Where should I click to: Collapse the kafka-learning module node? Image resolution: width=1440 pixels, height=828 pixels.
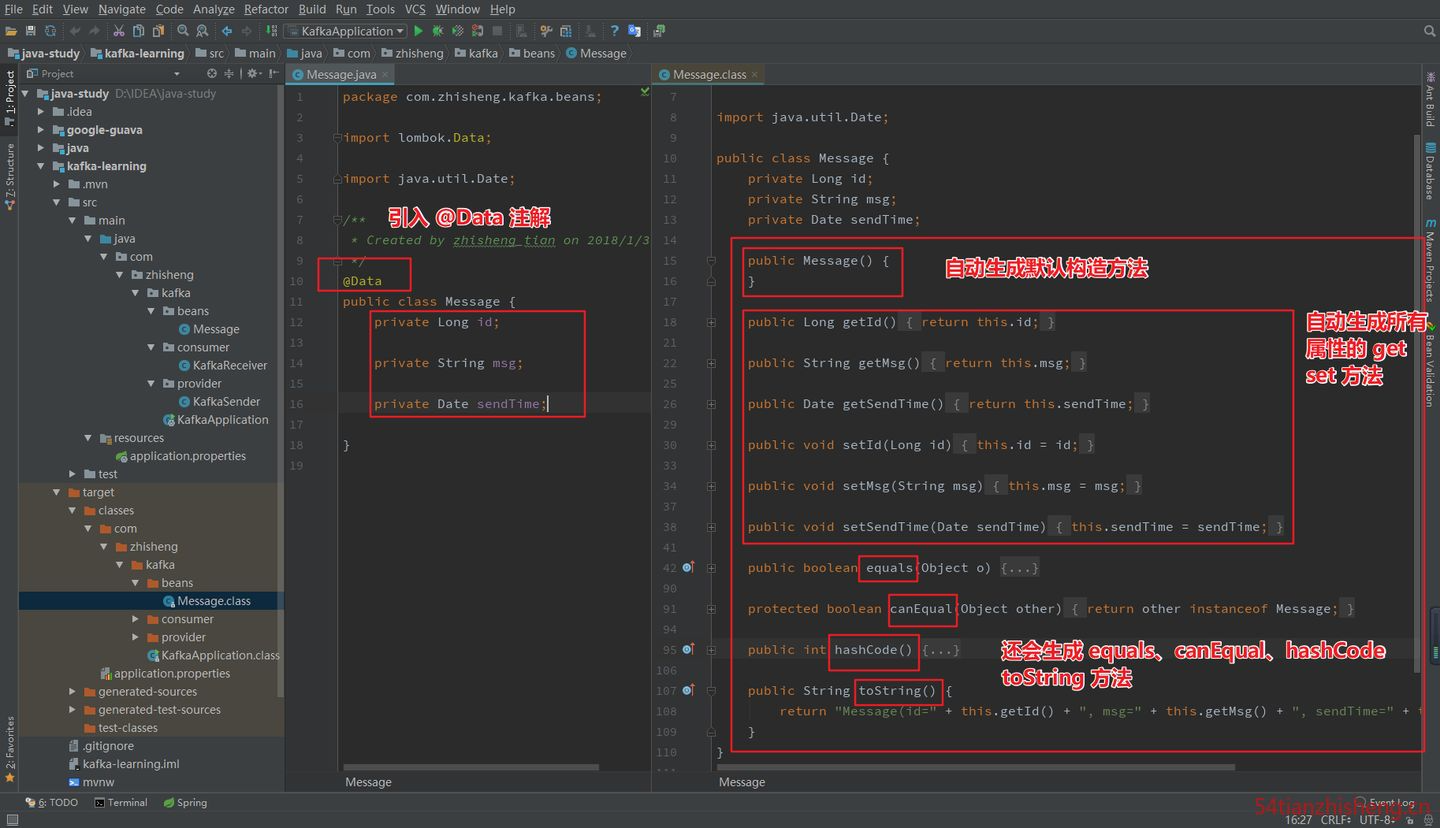pos(41,166)
